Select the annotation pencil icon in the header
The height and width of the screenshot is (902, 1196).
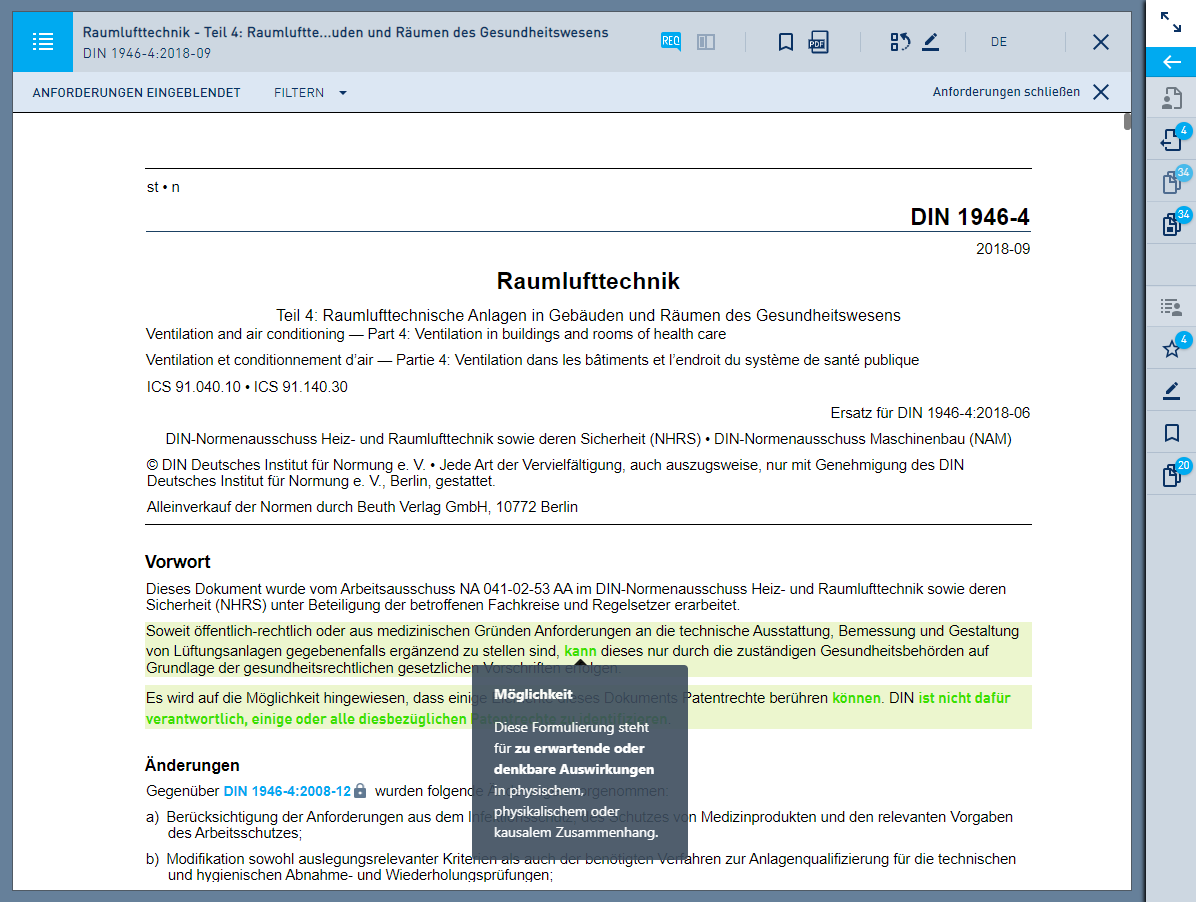pyautogui.click(x=931, y=42)
